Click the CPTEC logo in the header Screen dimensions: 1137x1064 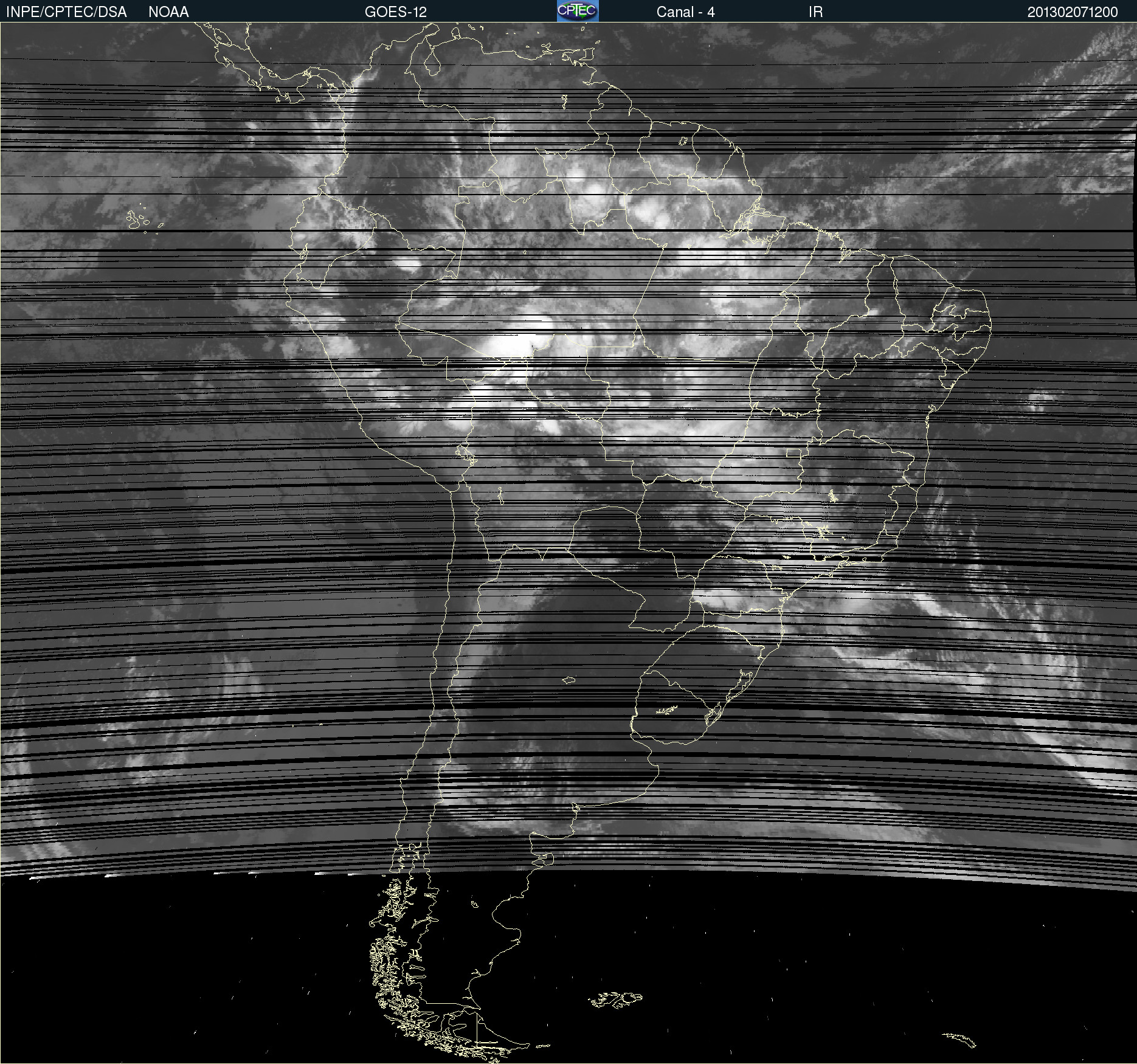(x=578, y=11)
